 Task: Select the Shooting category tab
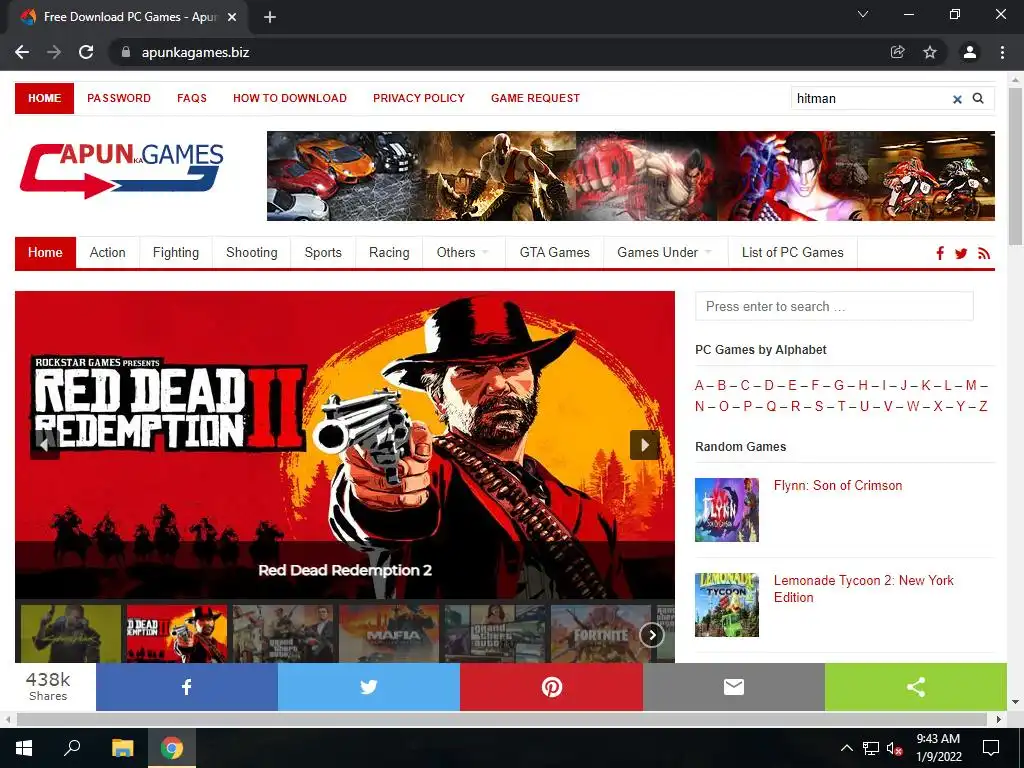point(251,253)
